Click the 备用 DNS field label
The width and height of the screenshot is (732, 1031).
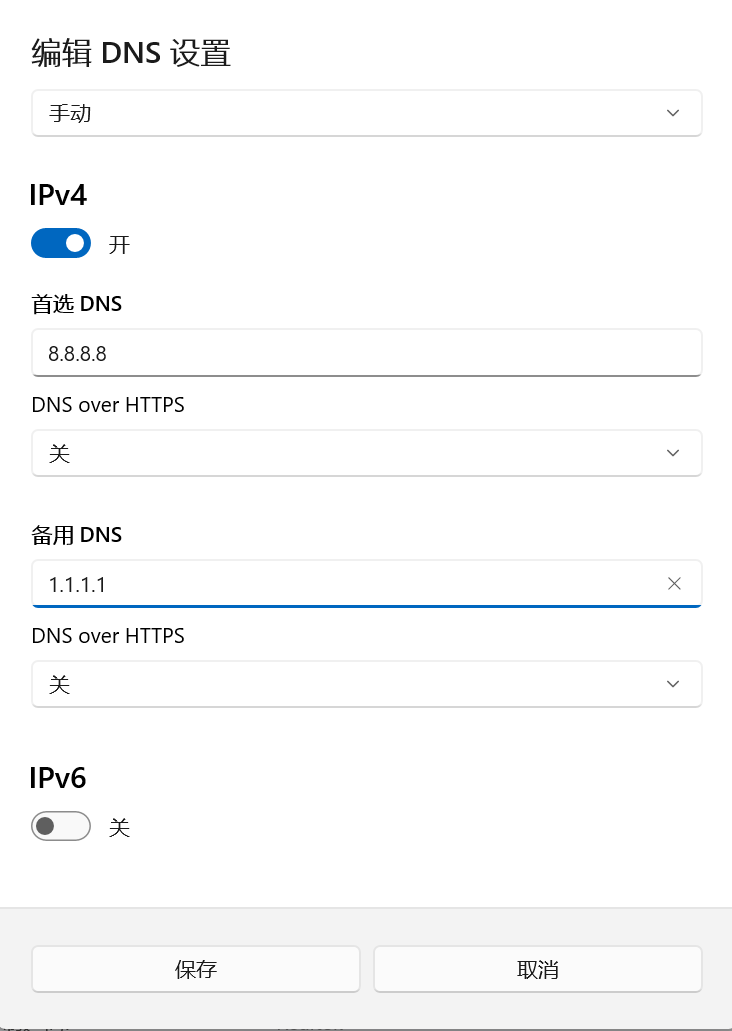[77, 535]
